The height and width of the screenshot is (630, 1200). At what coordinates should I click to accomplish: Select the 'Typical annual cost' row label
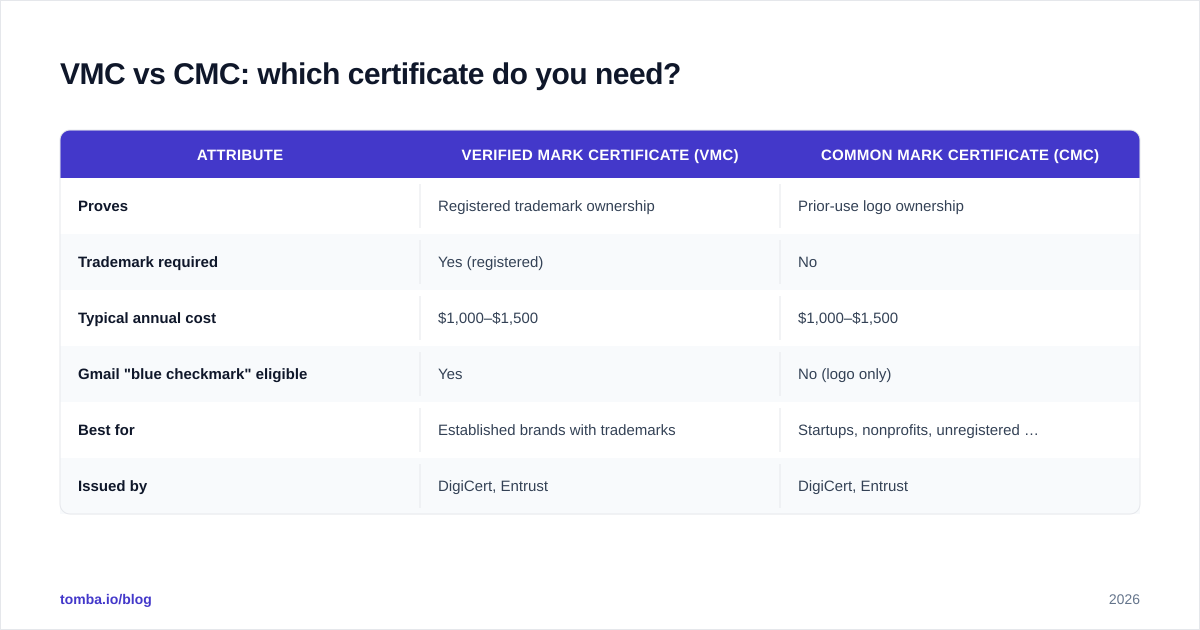[147, 318]
